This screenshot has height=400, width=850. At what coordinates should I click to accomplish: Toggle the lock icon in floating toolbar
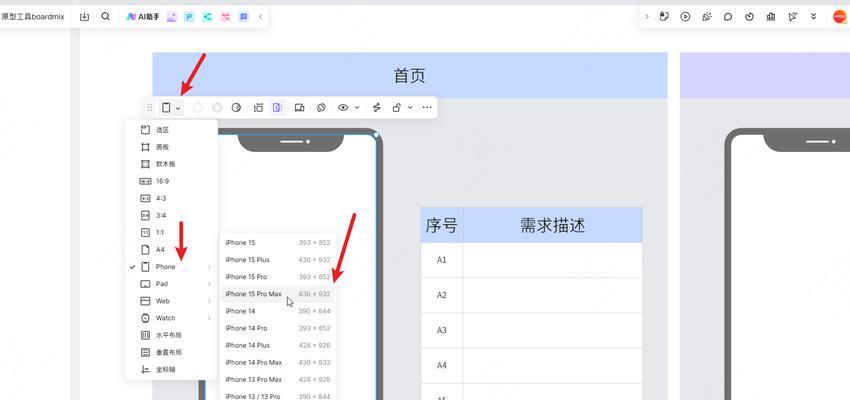(397, 108)
